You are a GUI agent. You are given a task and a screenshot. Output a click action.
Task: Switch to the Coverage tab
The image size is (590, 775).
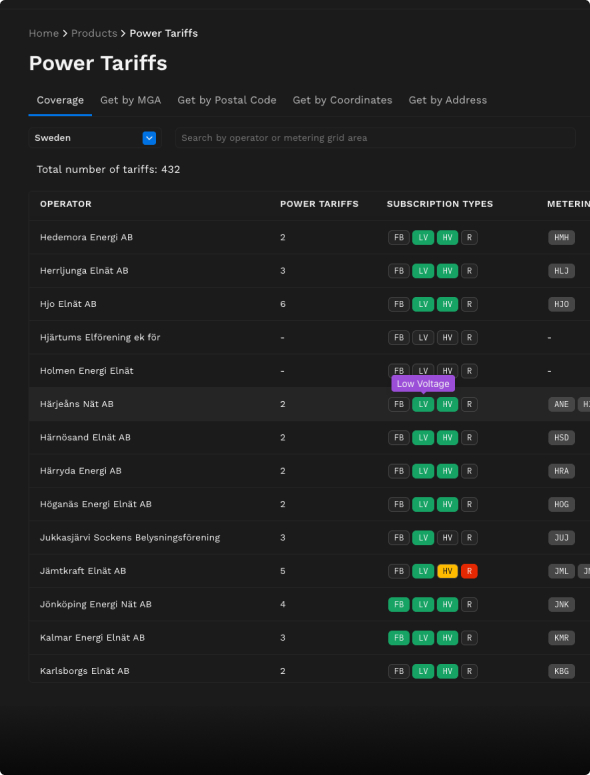(60, 100)
